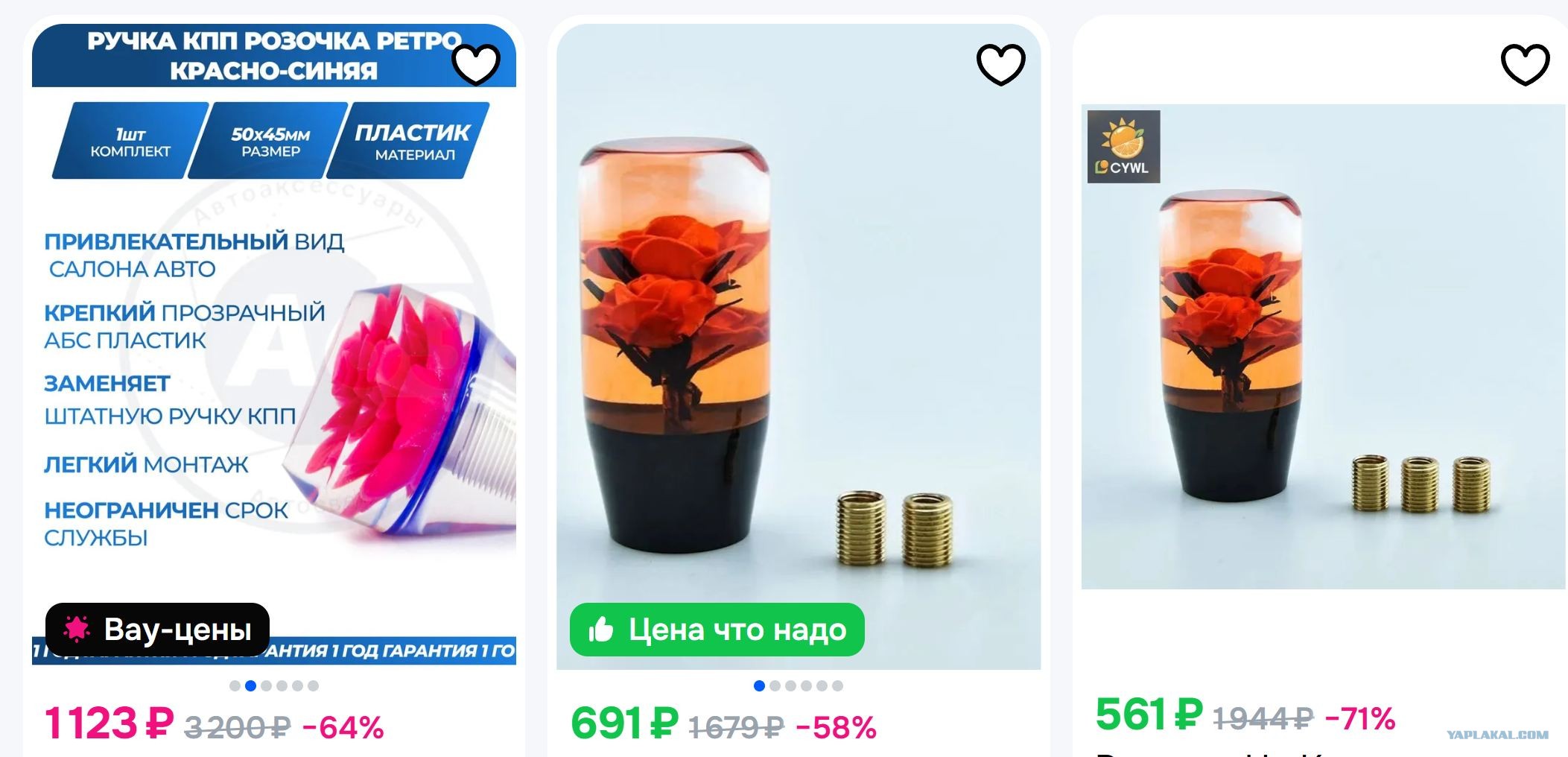
Task: Click the YAPLAKAL.COM watermark
Action: pyautogui.click(x=1497, y=735)
